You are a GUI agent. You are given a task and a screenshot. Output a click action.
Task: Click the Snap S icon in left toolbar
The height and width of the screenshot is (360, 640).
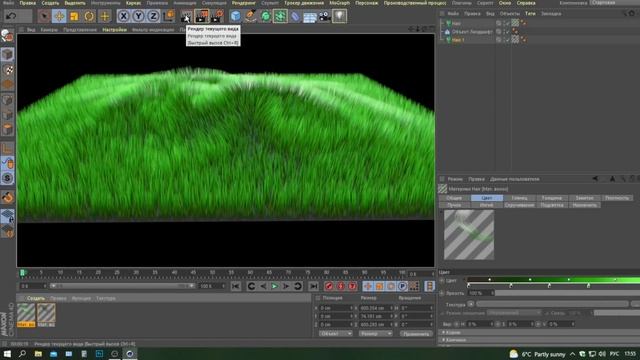coord(7,178)
